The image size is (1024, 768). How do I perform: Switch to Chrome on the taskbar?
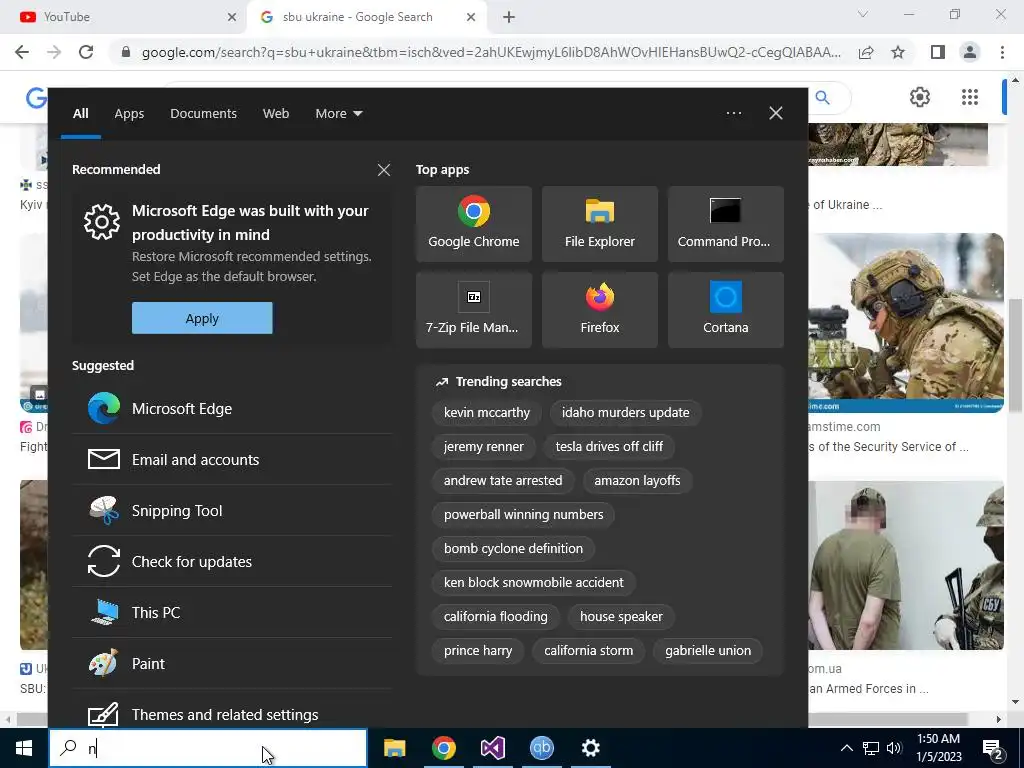point(443,748)
